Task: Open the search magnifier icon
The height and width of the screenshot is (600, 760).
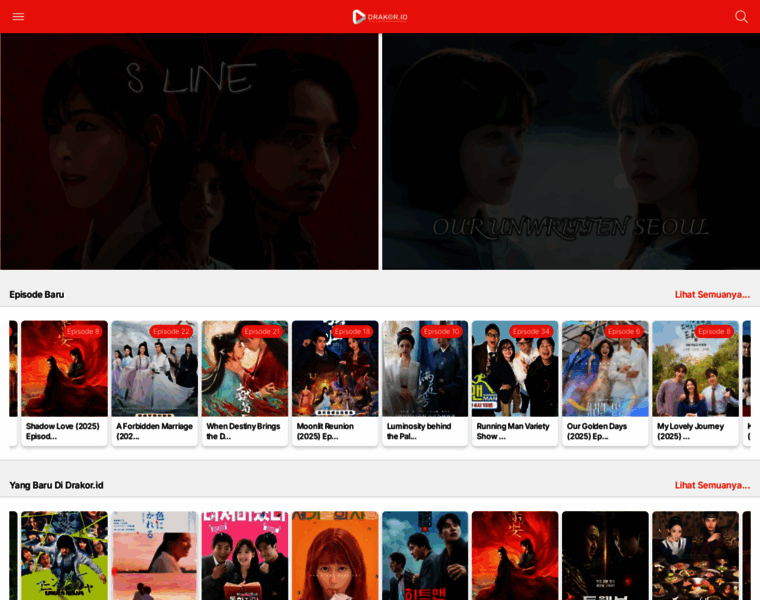Action: coord(741,16)
